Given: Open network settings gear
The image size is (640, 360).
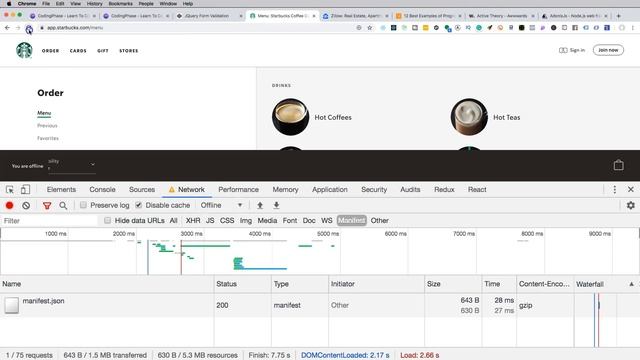Looking at the screenshot, I should coord(631,205).
